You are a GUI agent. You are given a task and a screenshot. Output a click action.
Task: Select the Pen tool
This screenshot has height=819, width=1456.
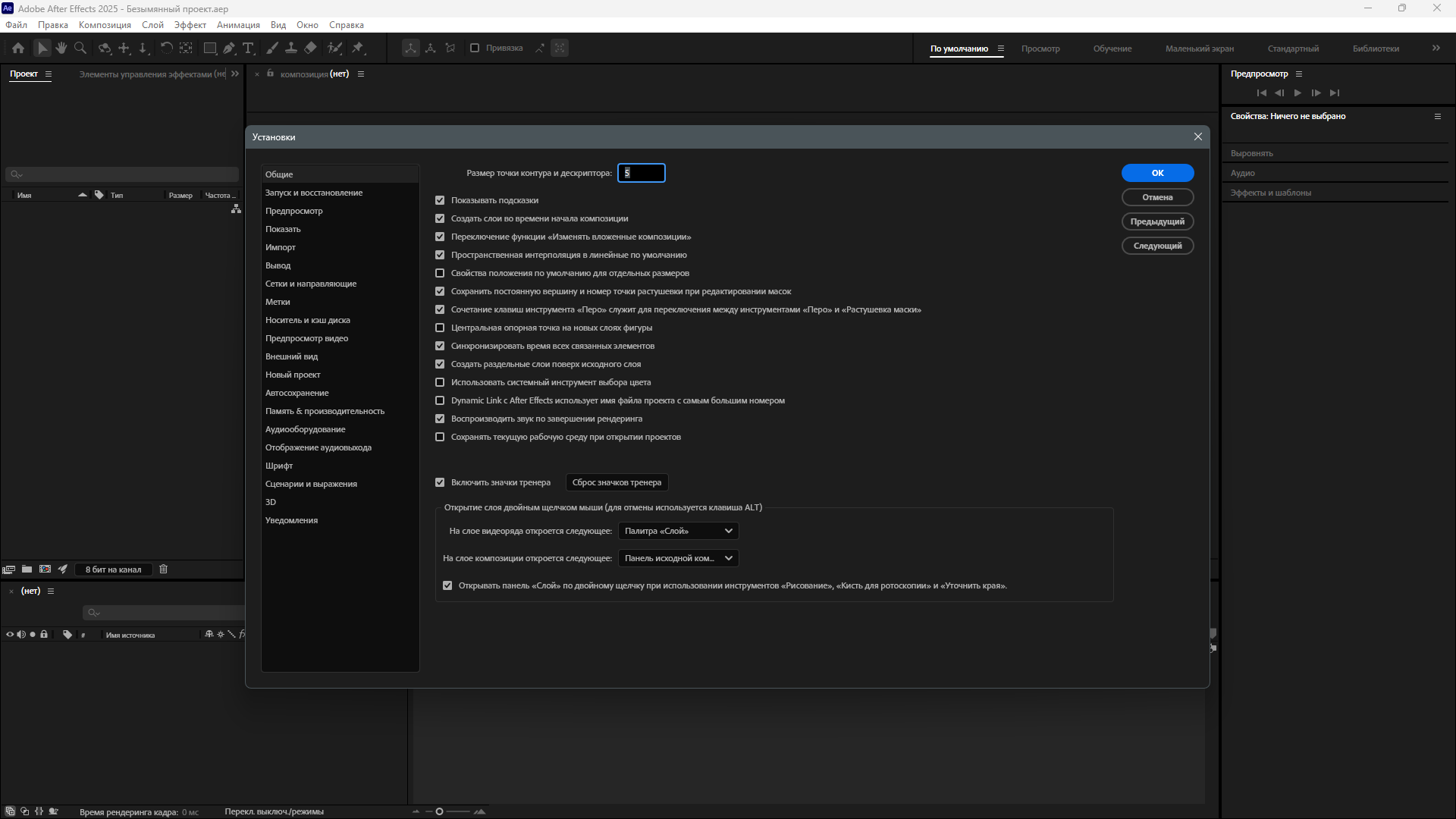coord(229,48)
